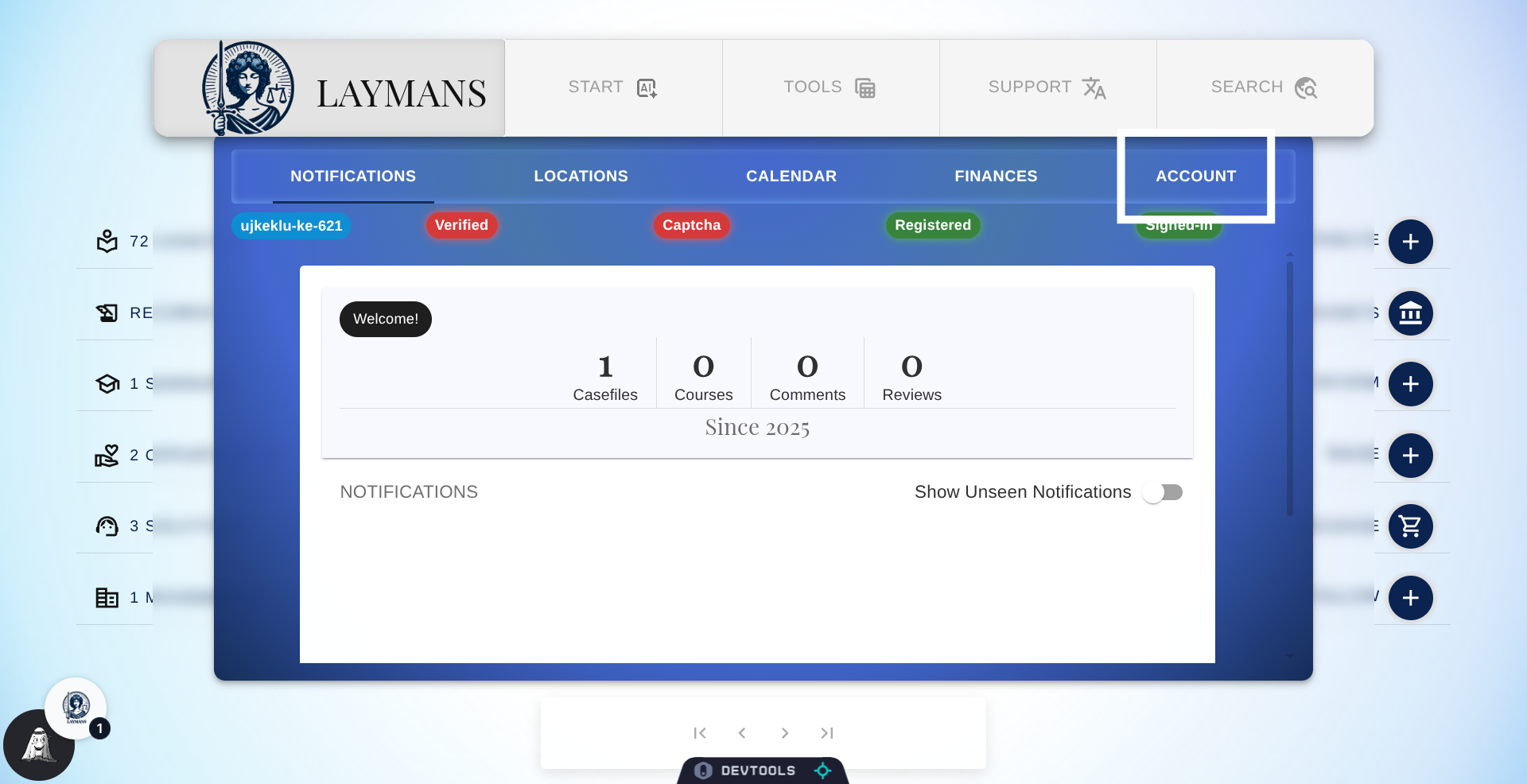Switch to the LOCATIONS tab
Screen dimensions: 1527x784
pos(581,176)
